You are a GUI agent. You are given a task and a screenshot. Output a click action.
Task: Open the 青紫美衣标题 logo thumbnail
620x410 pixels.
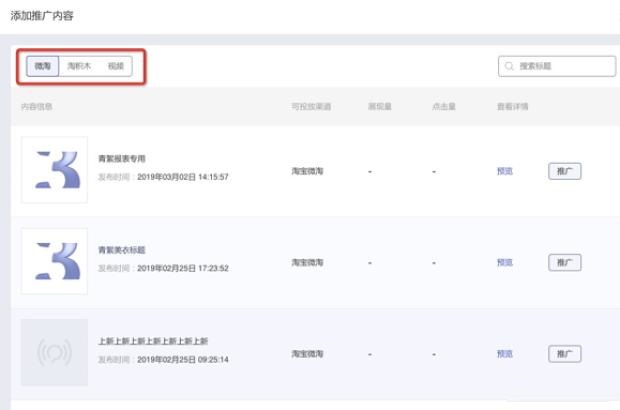coord(54,261)
